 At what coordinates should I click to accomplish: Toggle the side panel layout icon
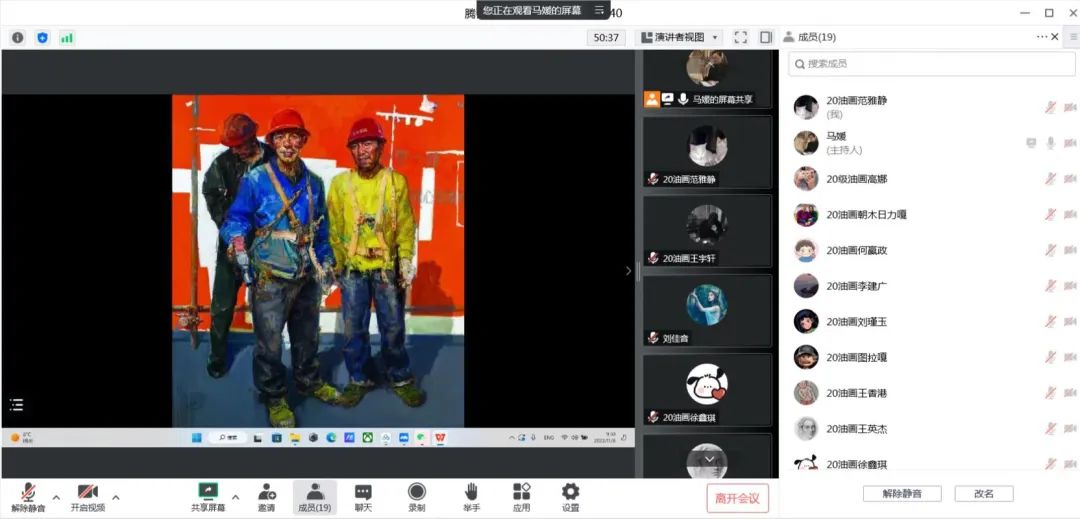pyautogui.click(x=766, y=37)
